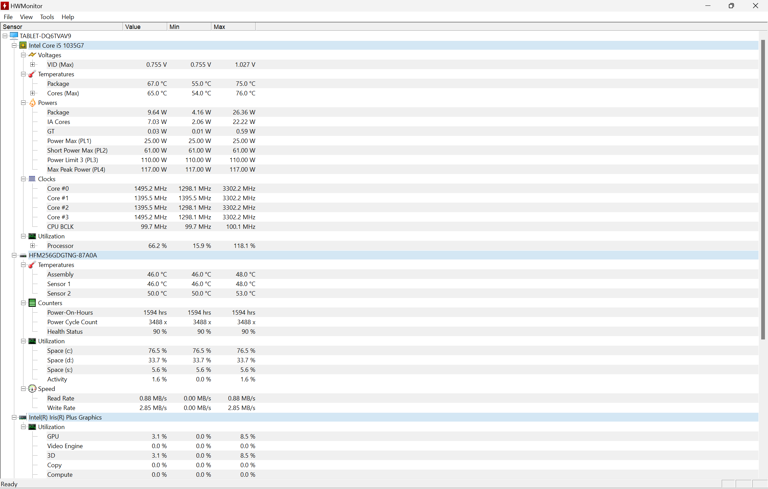Click the Powers flame icon

tap(32, 102)
